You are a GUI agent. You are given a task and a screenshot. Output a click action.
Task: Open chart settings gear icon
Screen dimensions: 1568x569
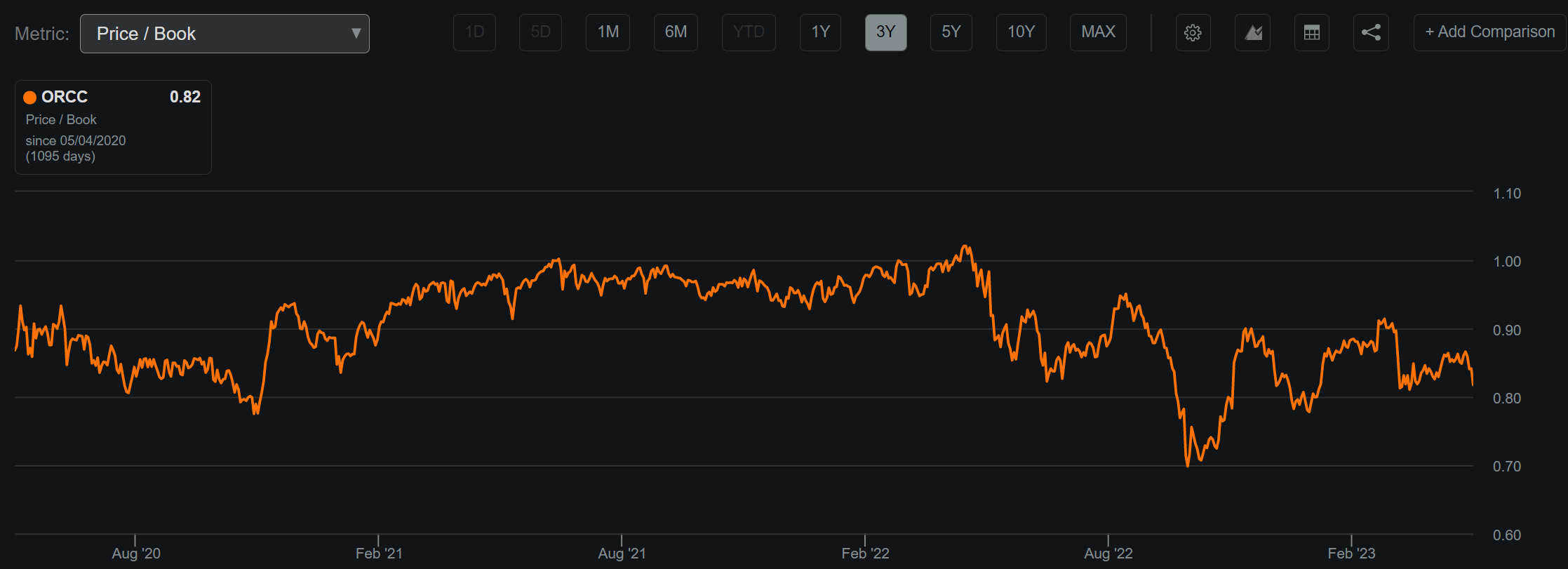(x=1193, y=32)
